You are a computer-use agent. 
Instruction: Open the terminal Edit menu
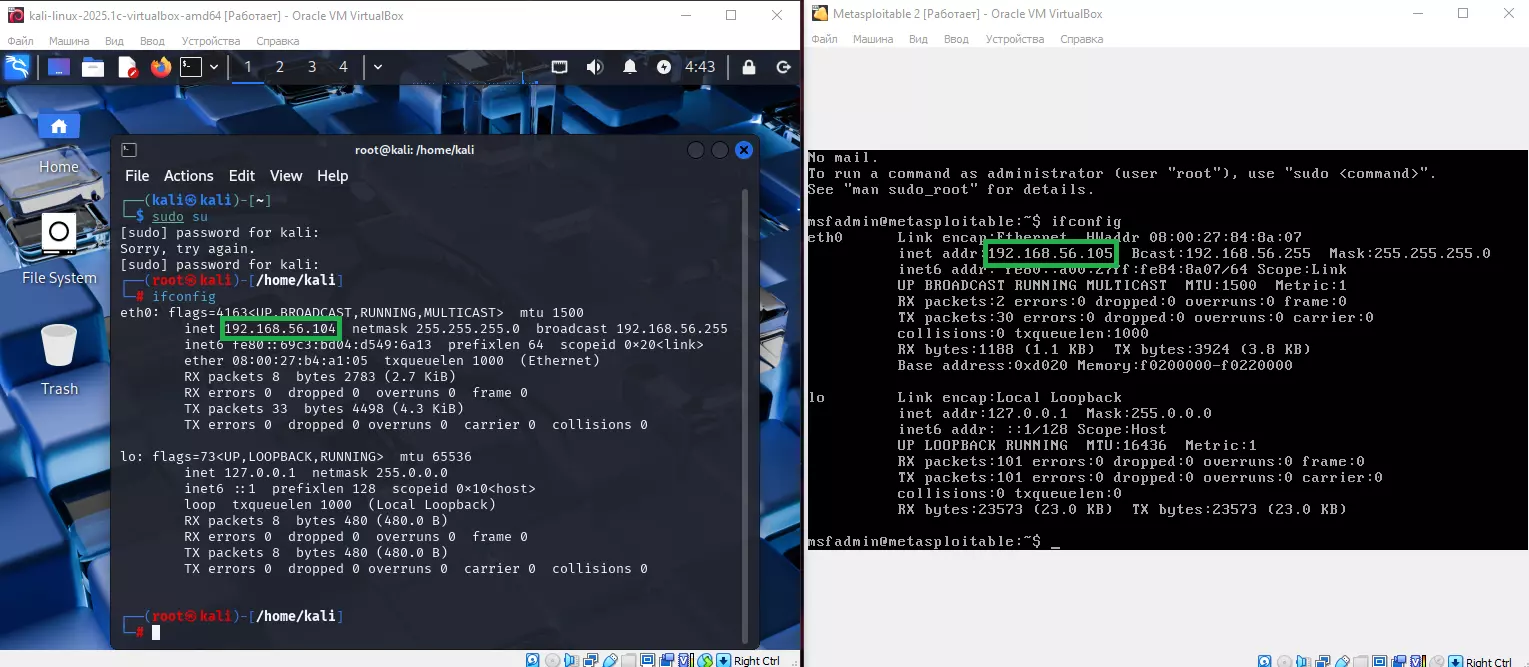pyautogui.click(x=242, y=176)
